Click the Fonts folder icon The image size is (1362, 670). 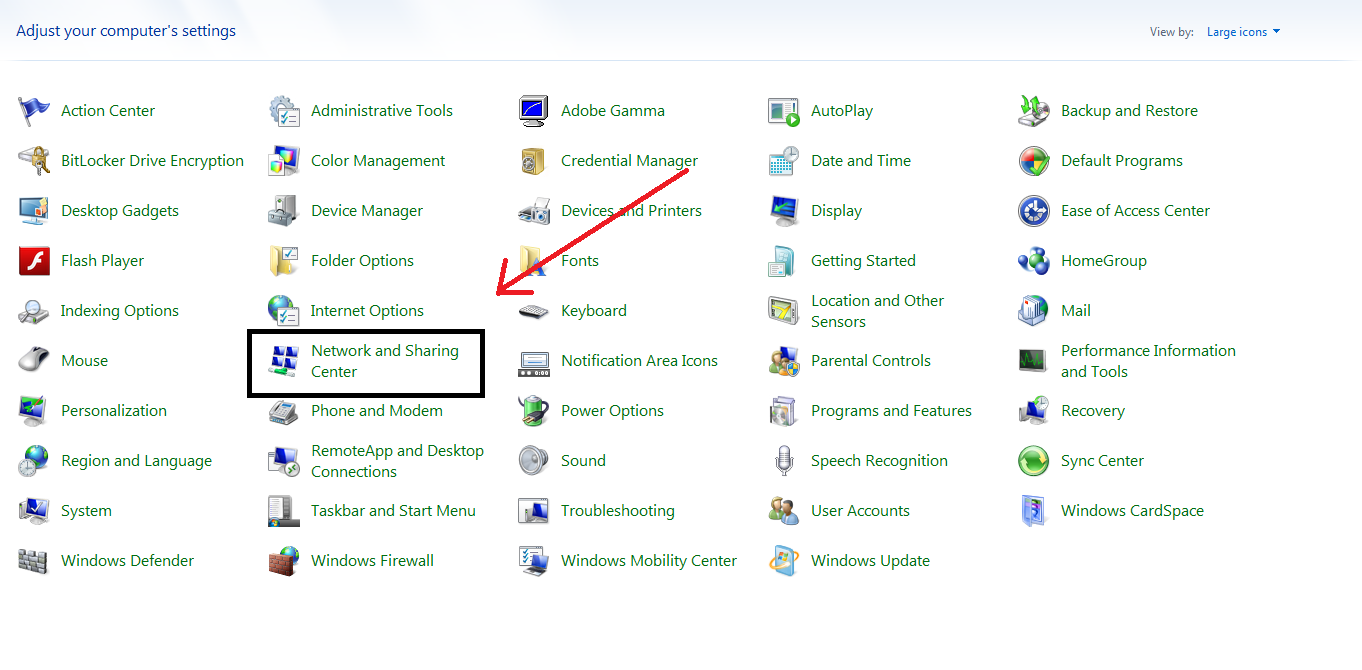[534, 261]
